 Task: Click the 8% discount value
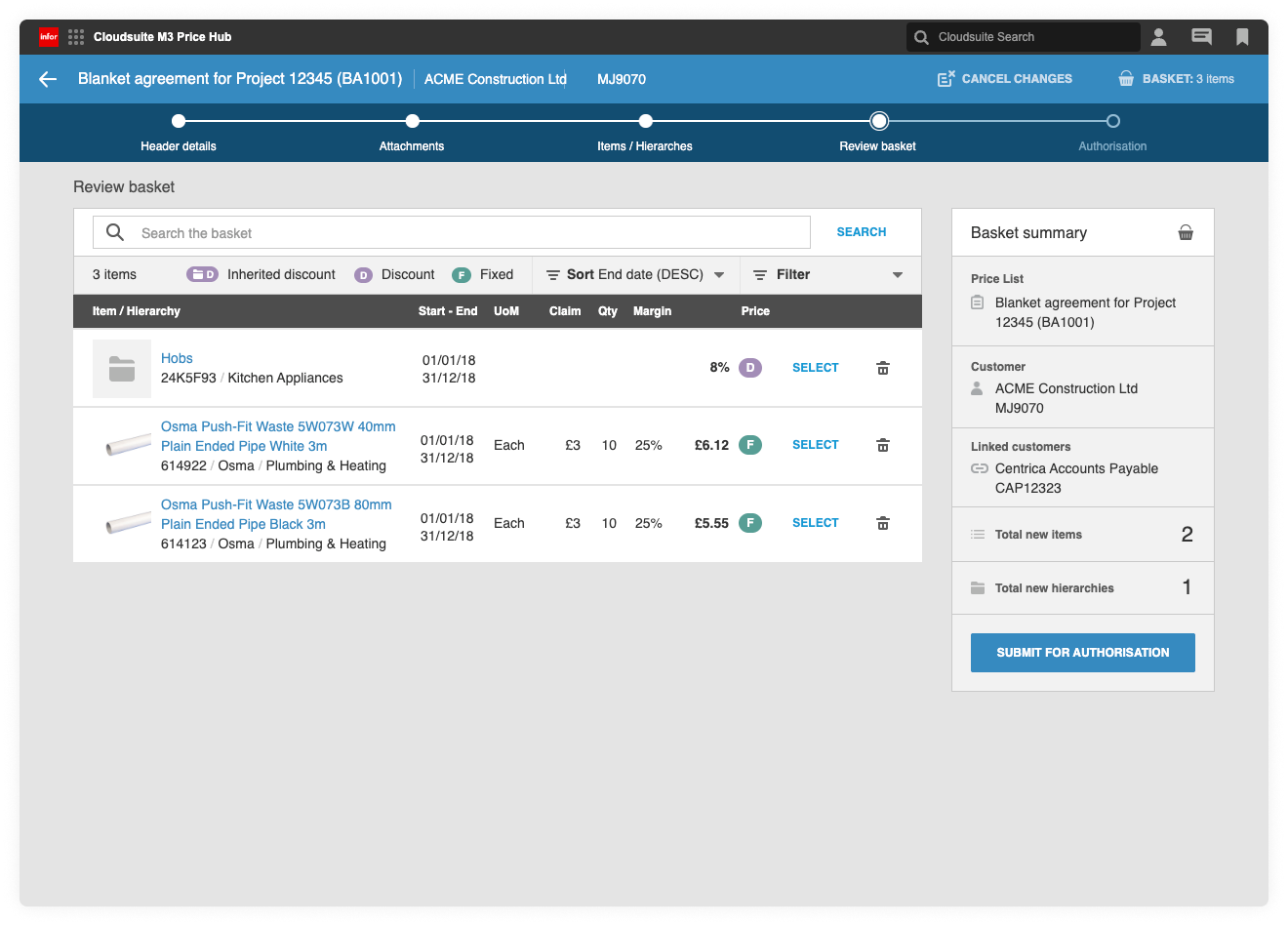click(720, 368)
